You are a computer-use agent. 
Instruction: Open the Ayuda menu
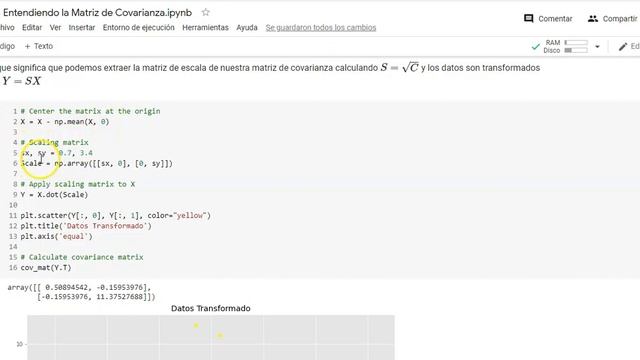coord(247,28)
